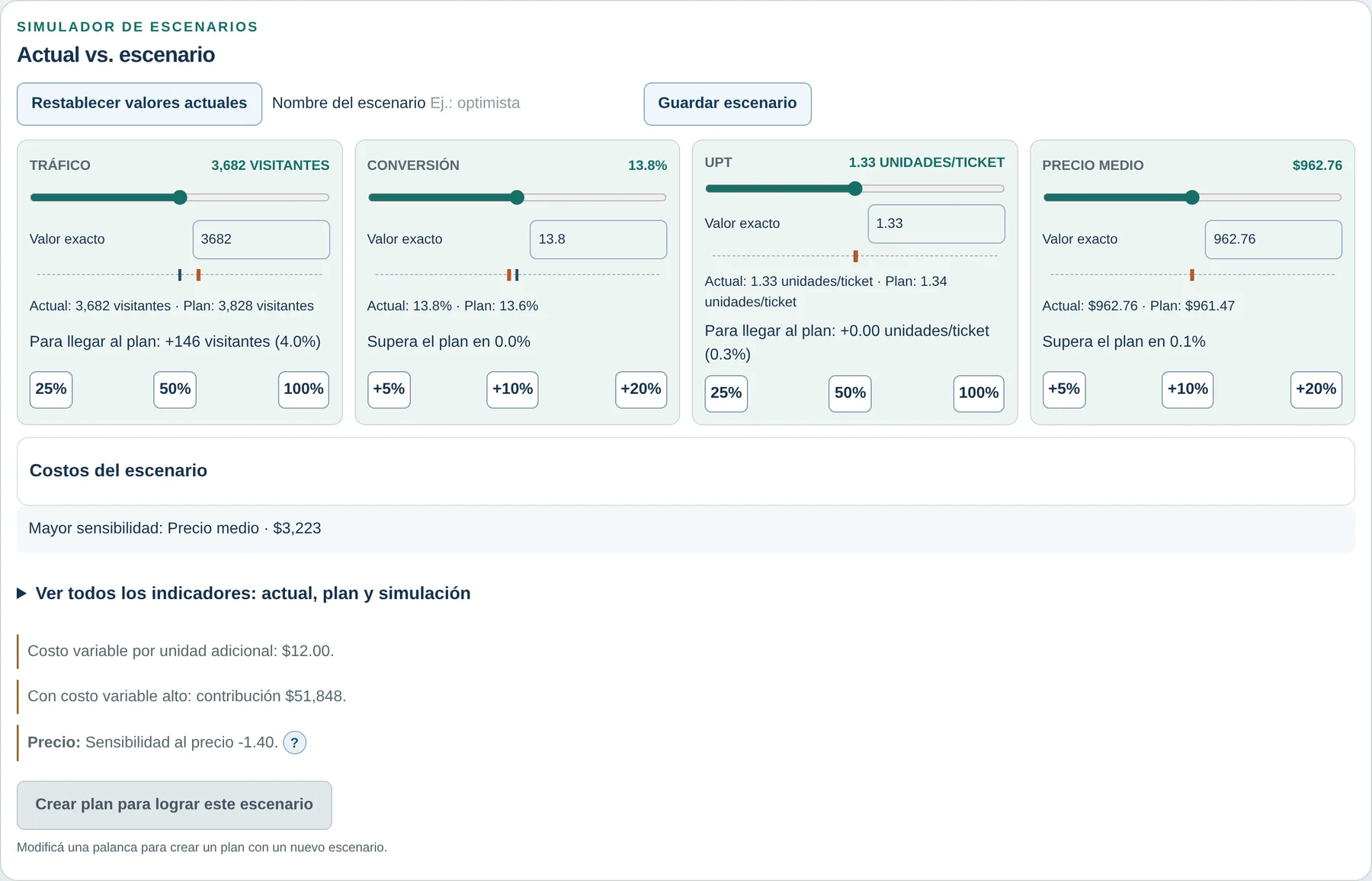Click 'Restablecer valores actuales' button
Image resolution: width=1372 pixels, height=881 pixels.
click(139, 104)
